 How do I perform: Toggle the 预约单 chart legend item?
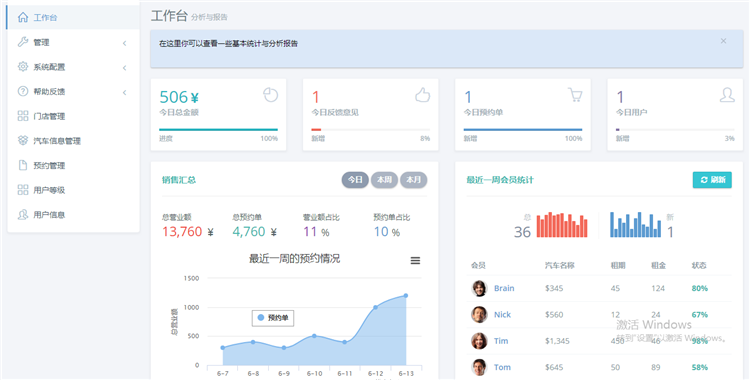pos(273,318)
